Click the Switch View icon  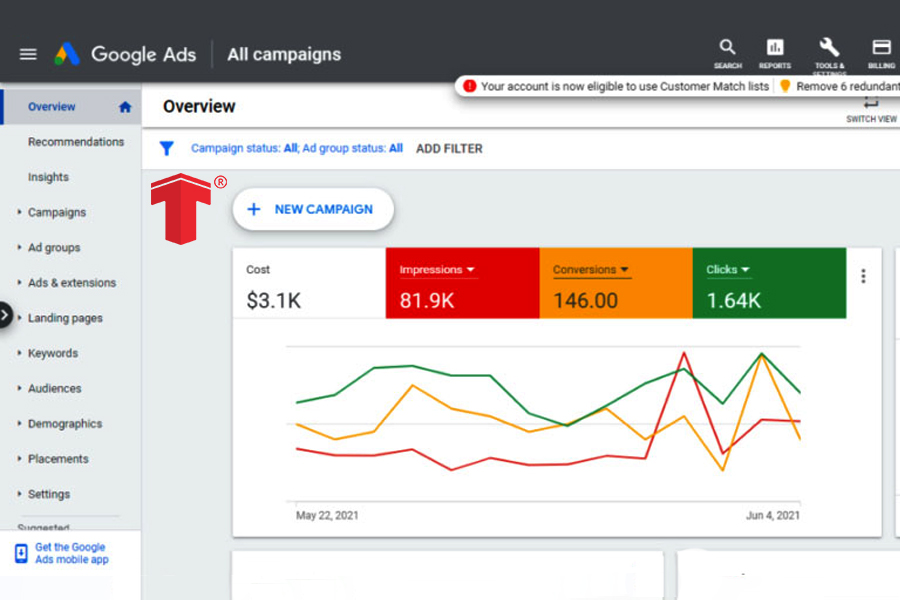(x=871, y=105)
